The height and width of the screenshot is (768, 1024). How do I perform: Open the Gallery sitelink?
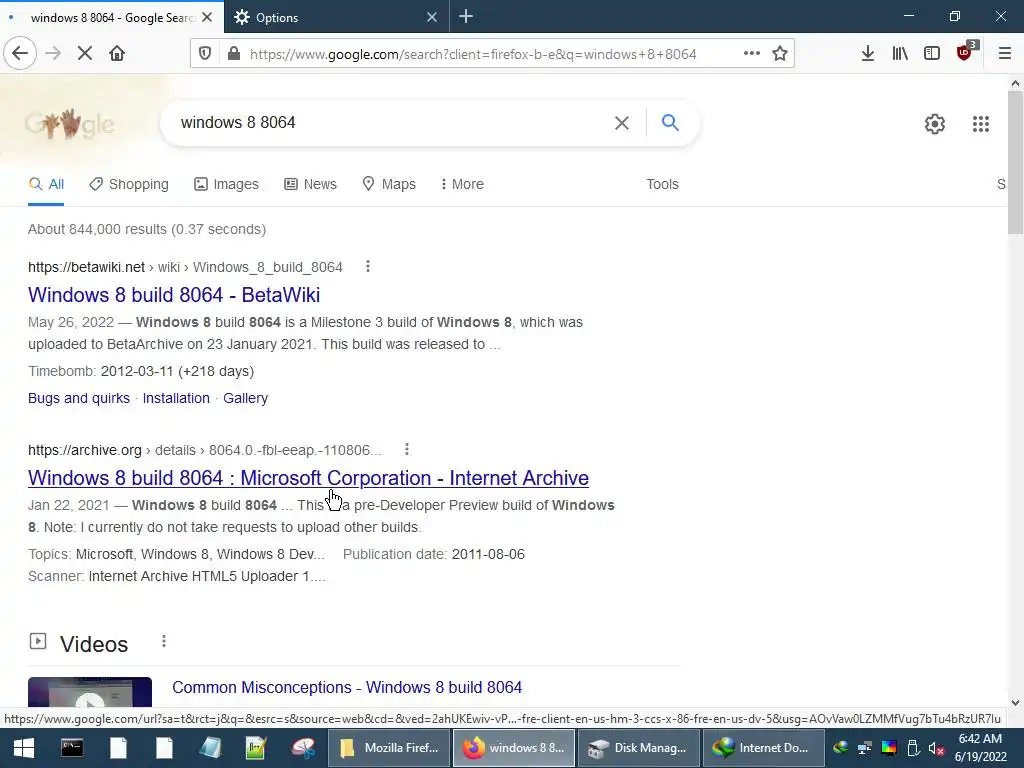click(x=246, y=398)
